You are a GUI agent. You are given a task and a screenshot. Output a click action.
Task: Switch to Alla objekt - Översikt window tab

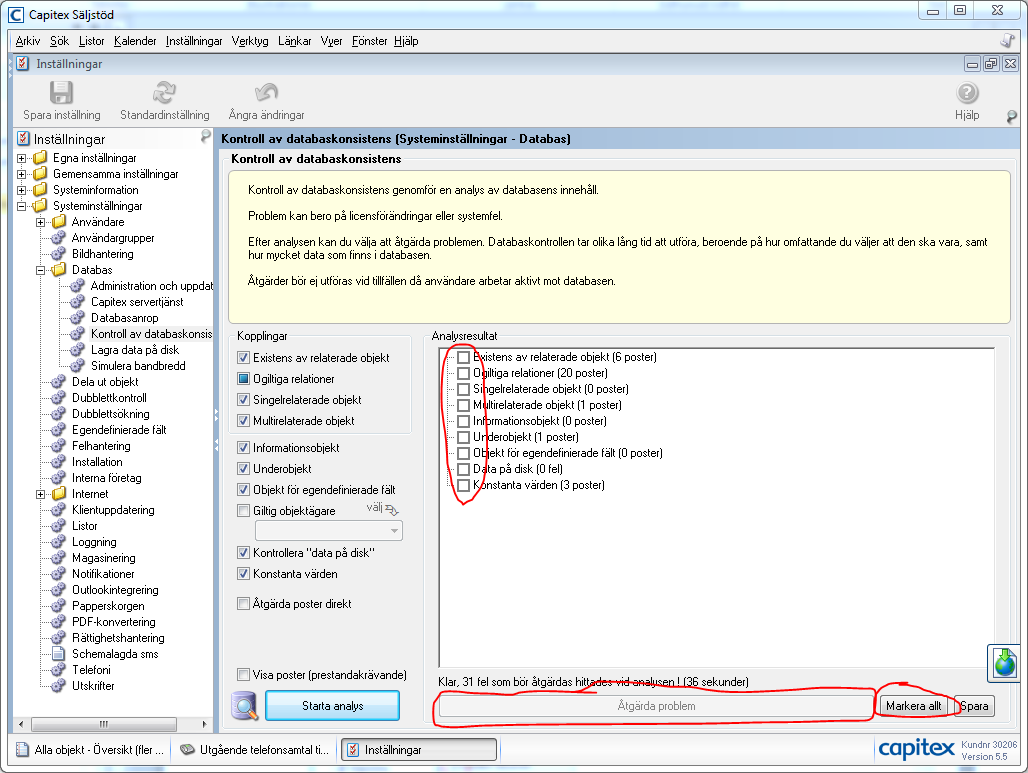tap(90, 749)
